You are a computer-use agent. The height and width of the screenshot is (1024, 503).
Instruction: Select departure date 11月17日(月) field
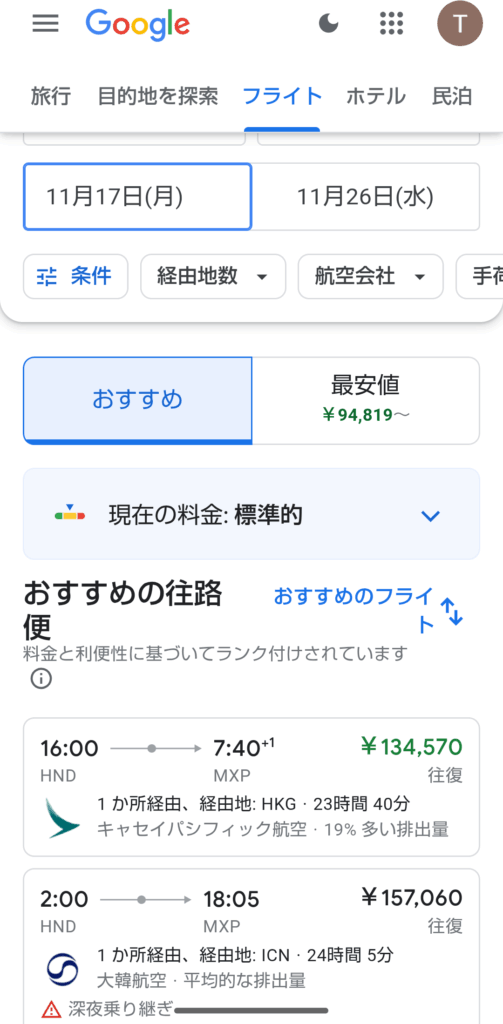137,197
